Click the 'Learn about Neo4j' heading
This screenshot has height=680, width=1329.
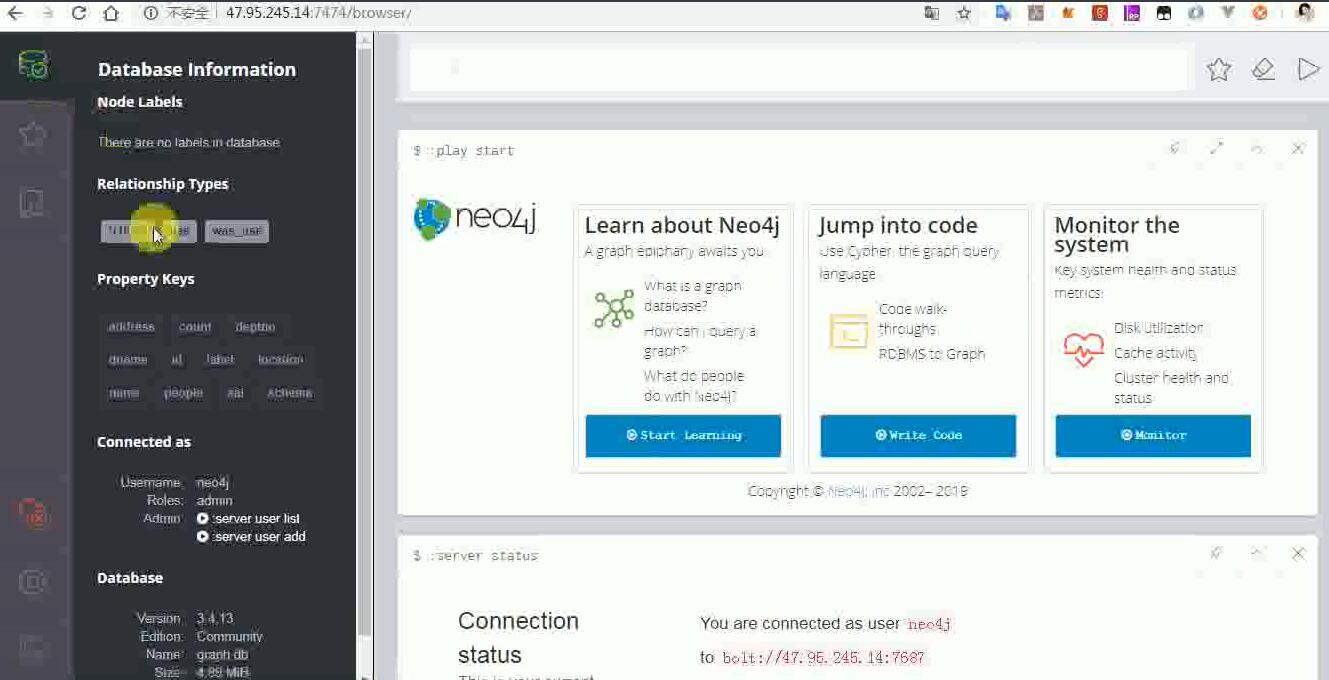point(682,226)
